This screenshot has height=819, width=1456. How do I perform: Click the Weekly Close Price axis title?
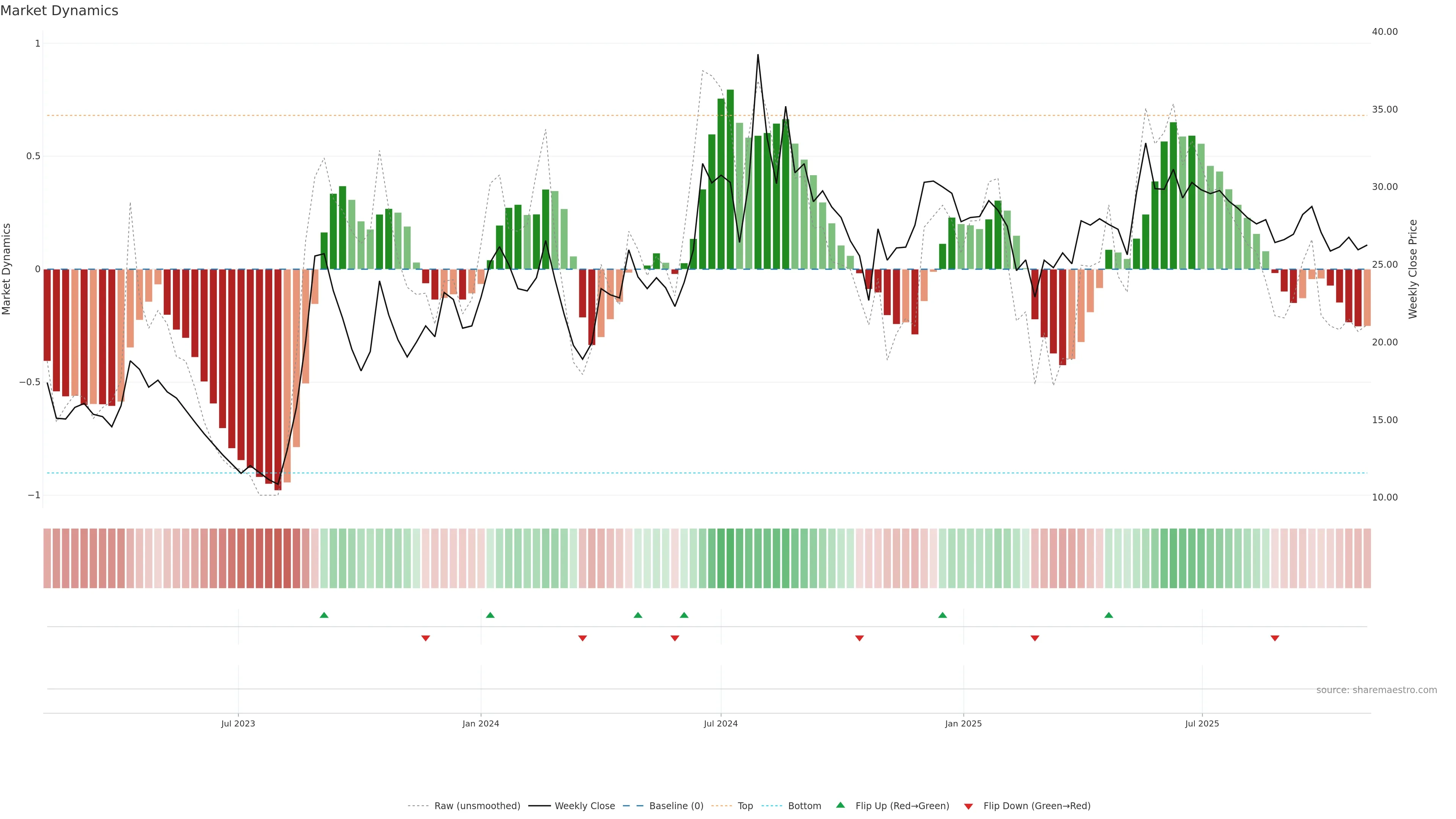click(x=1413, y=269)
